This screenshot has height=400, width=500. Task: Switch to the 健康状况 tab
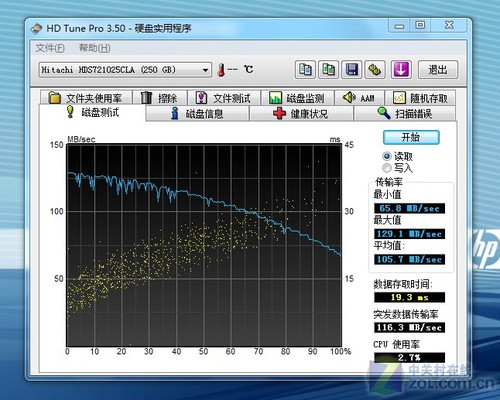coord(301,114)
